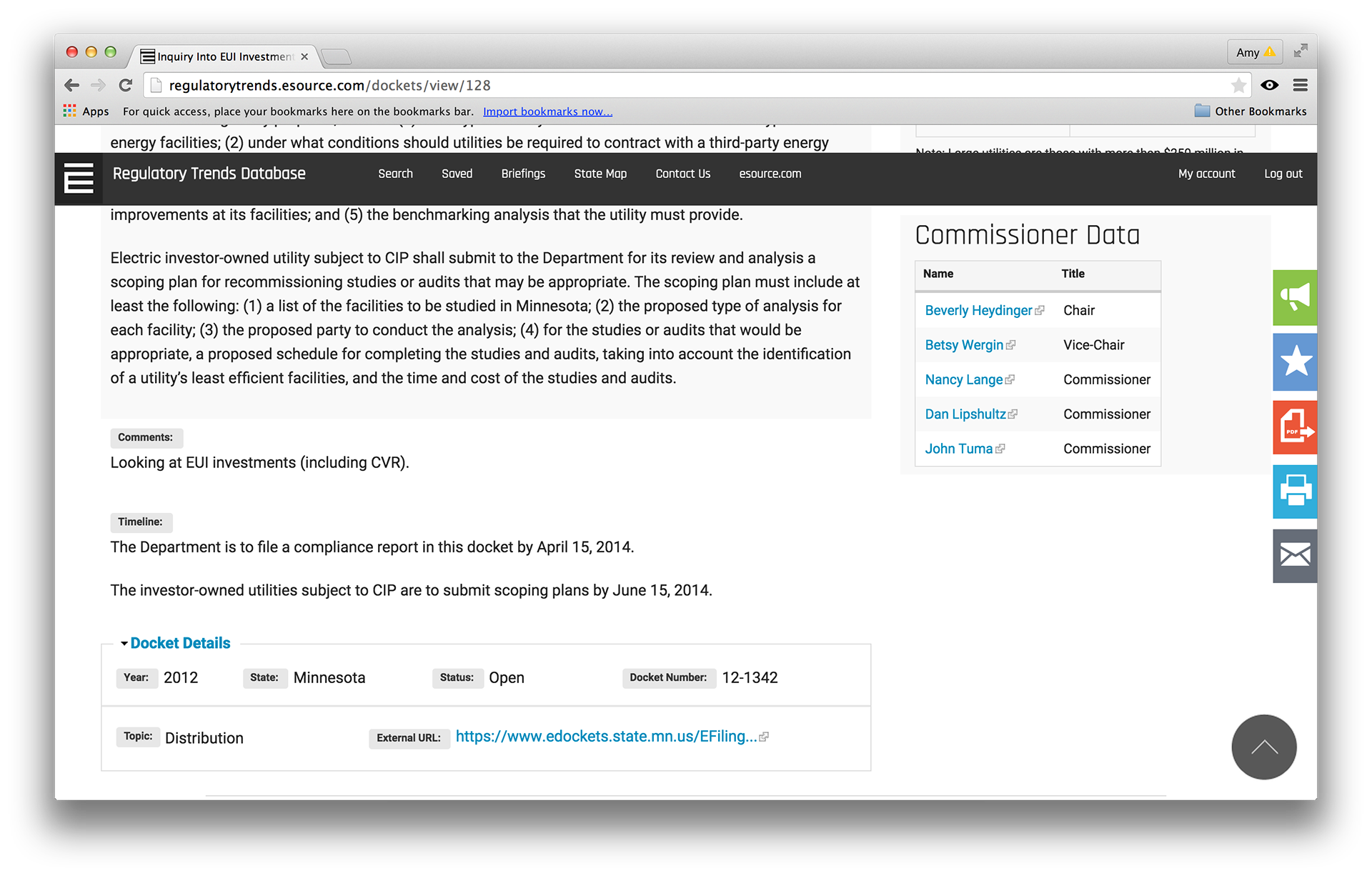Reload the page with the refresh button
The height and width of the screenshot is (876, 1372).
126,86
